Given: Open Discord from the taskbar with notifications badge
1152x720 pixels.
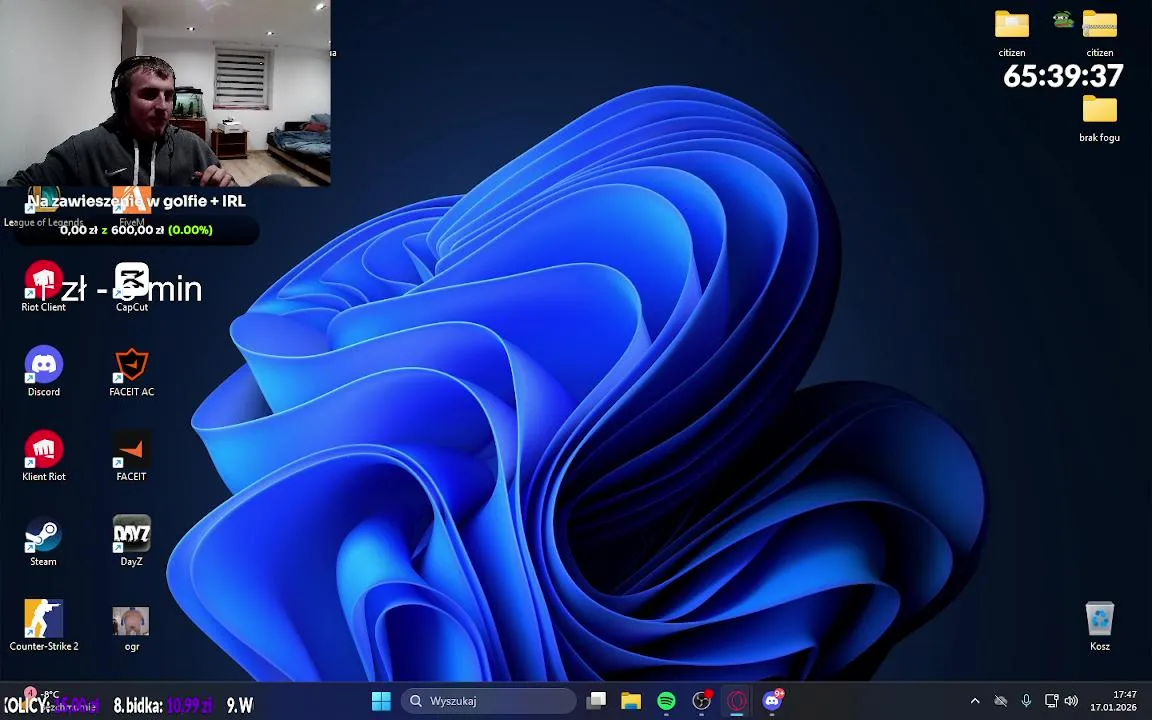Looking at the screenshot, I should 772,701.
